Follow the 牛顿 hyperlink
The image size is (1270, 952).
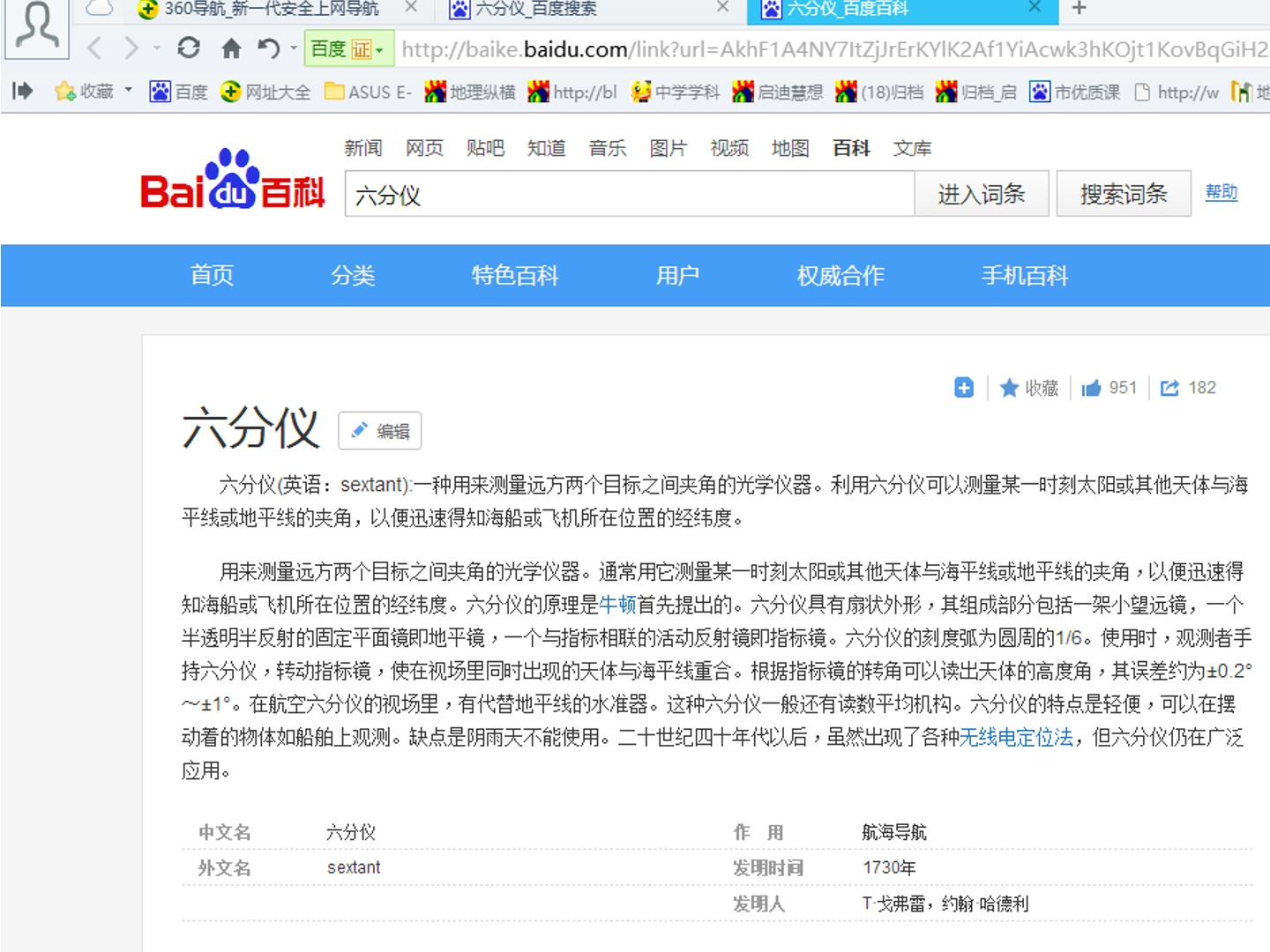(x=617, y=605)
